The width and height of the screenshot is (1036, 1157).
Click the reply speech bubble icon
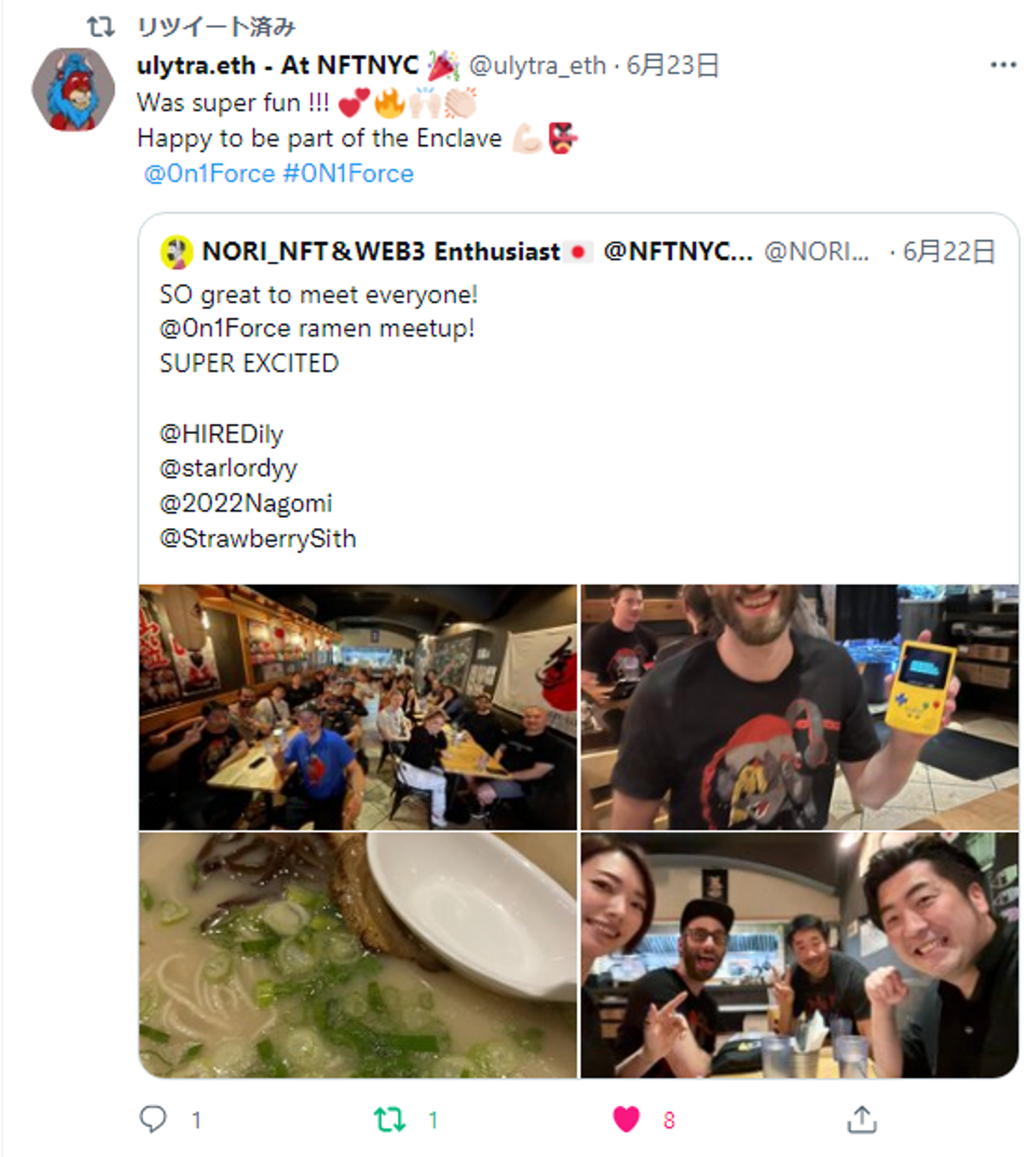click(x=153, y=1119)
